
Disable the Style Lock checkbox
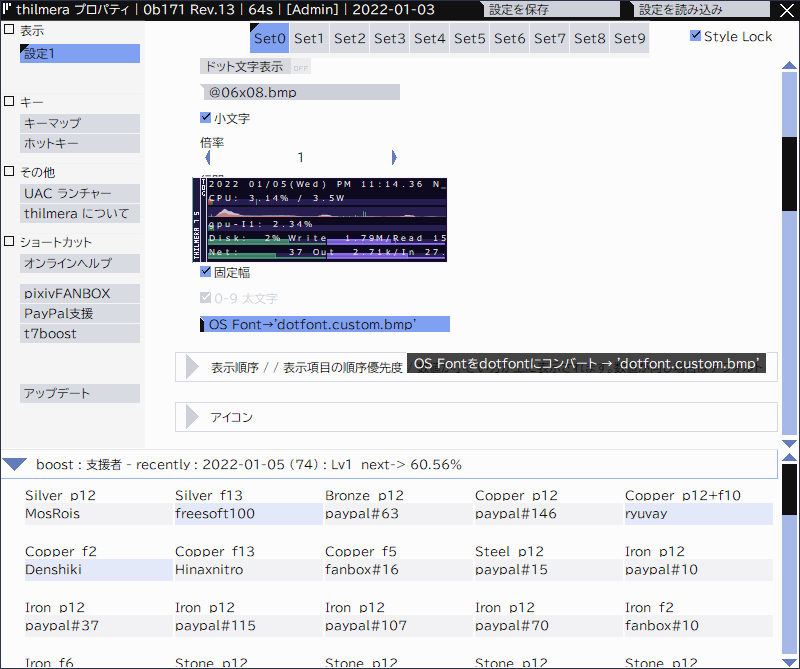tap(694, 35)
